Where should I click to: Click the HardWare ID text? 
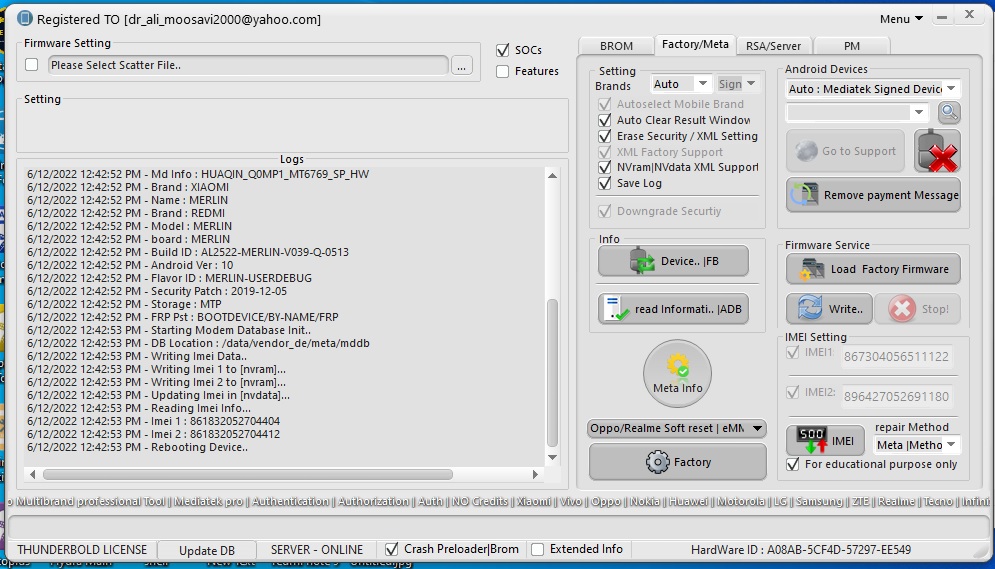click(801, 550)
